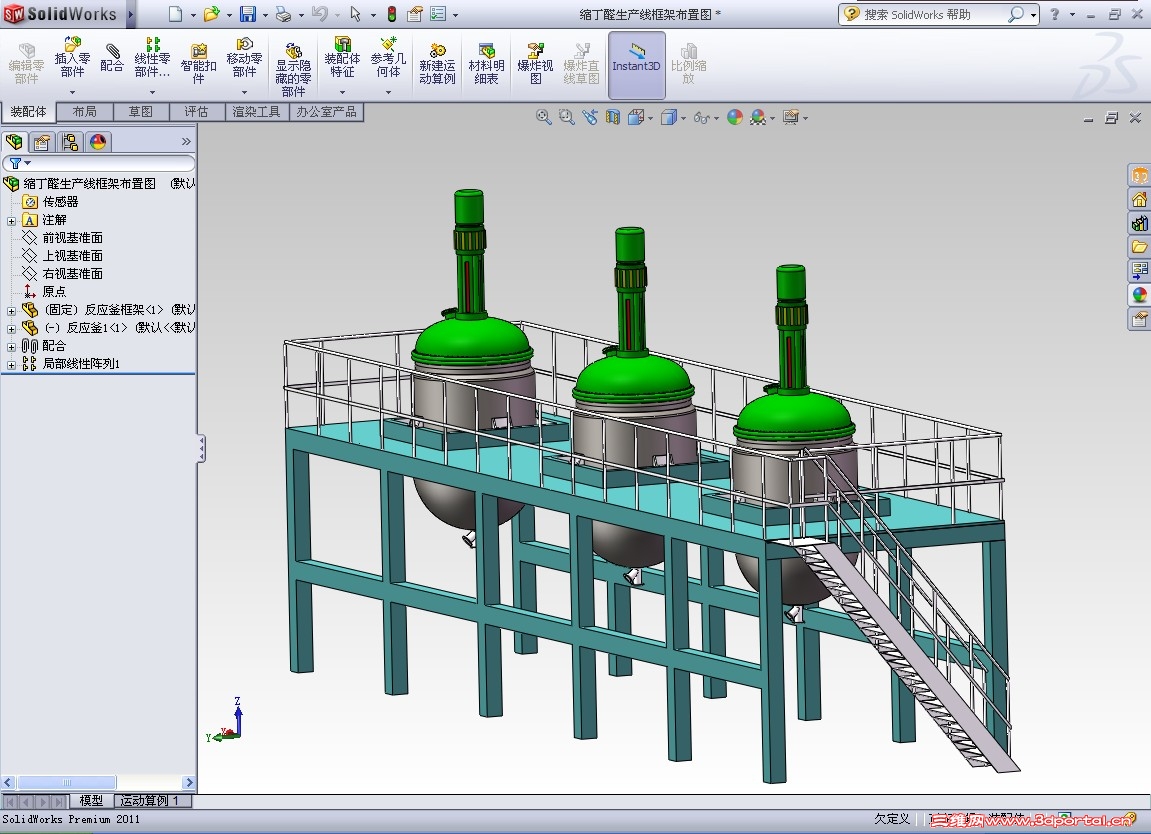
Task: Expand the 局部线性阵列1 tree node
Action: tap(11, 364)
